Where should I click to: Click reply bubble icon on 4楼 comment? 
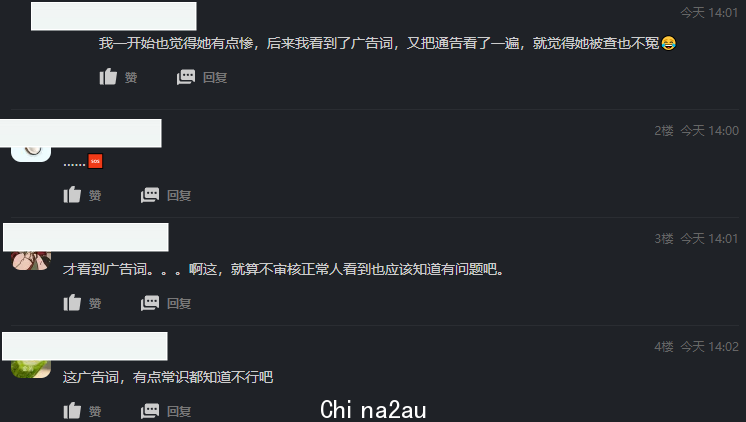click(x=150, y=411)
